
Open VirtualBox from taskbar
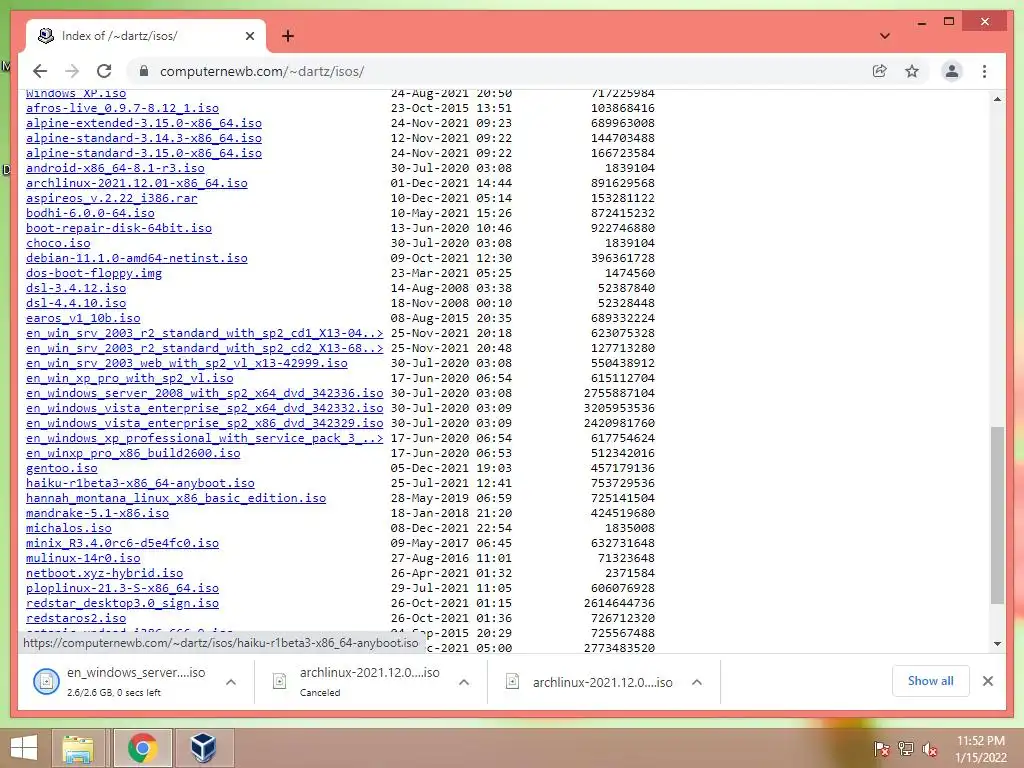click(203, 748)
